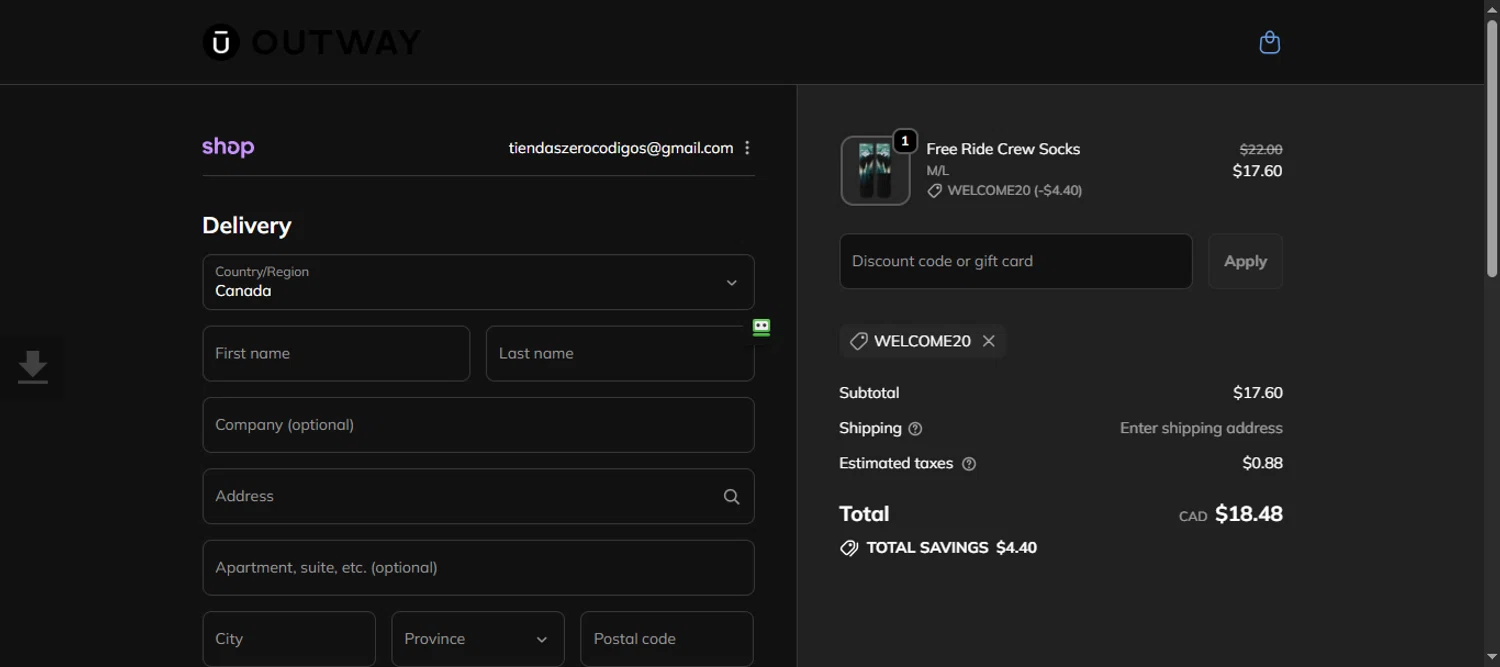Click the M/L size label
1500x667 pixels.
937,171
